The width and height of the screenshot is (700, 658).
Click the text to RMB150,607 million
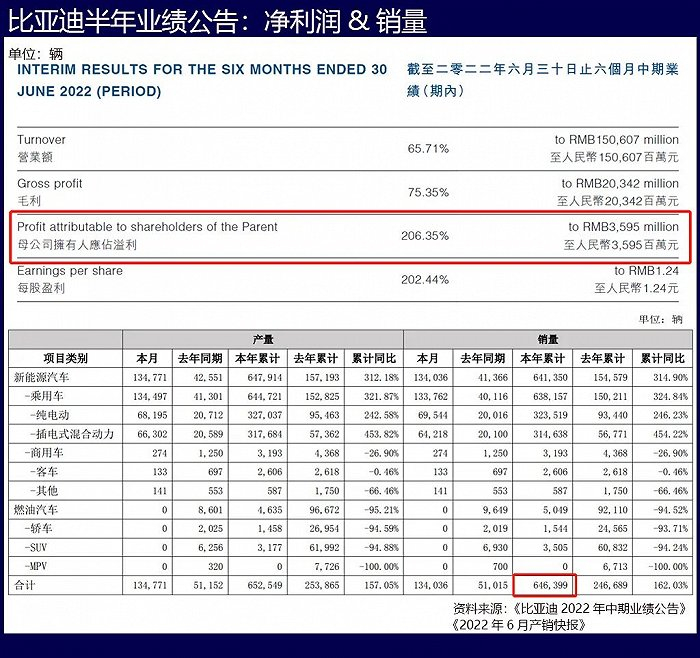[x=617, y=140]
